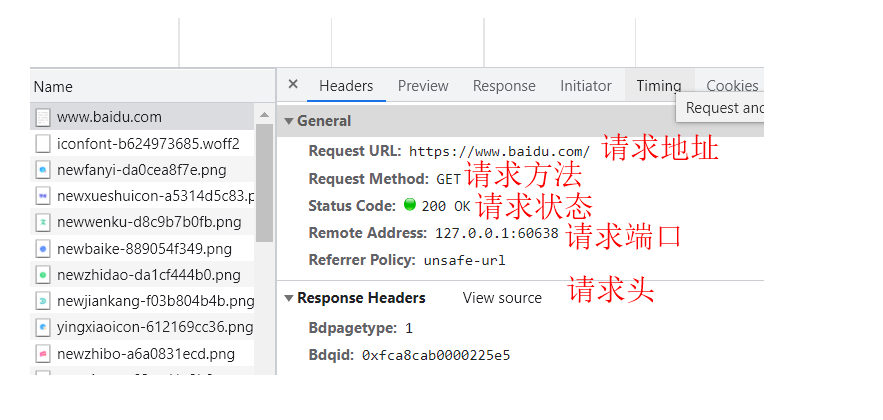
Task: Select newjiankang-f03b804b4b.png request
Action: [x=142, y=301]
